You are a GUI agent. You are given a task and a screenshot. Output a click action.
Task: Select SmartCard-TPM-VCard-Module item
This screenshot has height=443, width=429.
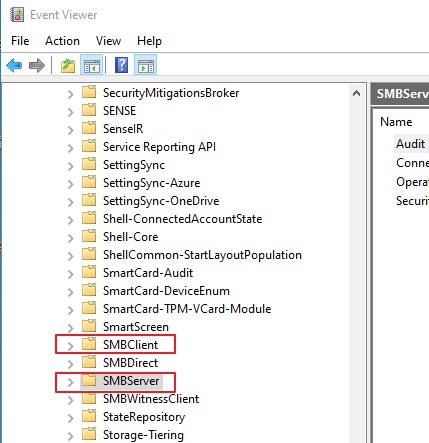pos(187,309)
